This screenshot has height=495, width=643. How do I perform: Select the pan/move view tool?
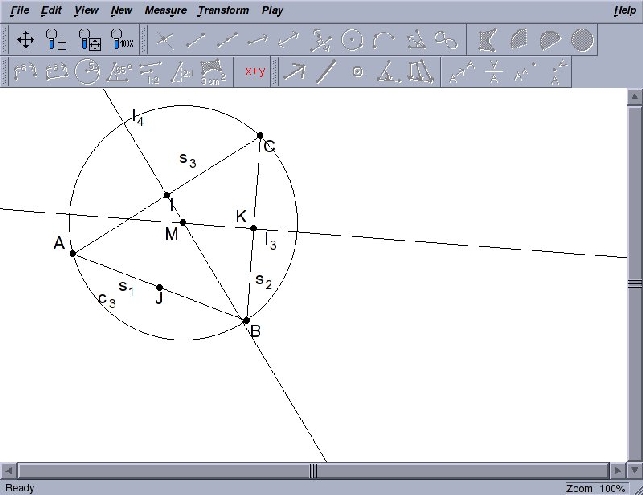(25, 40)
